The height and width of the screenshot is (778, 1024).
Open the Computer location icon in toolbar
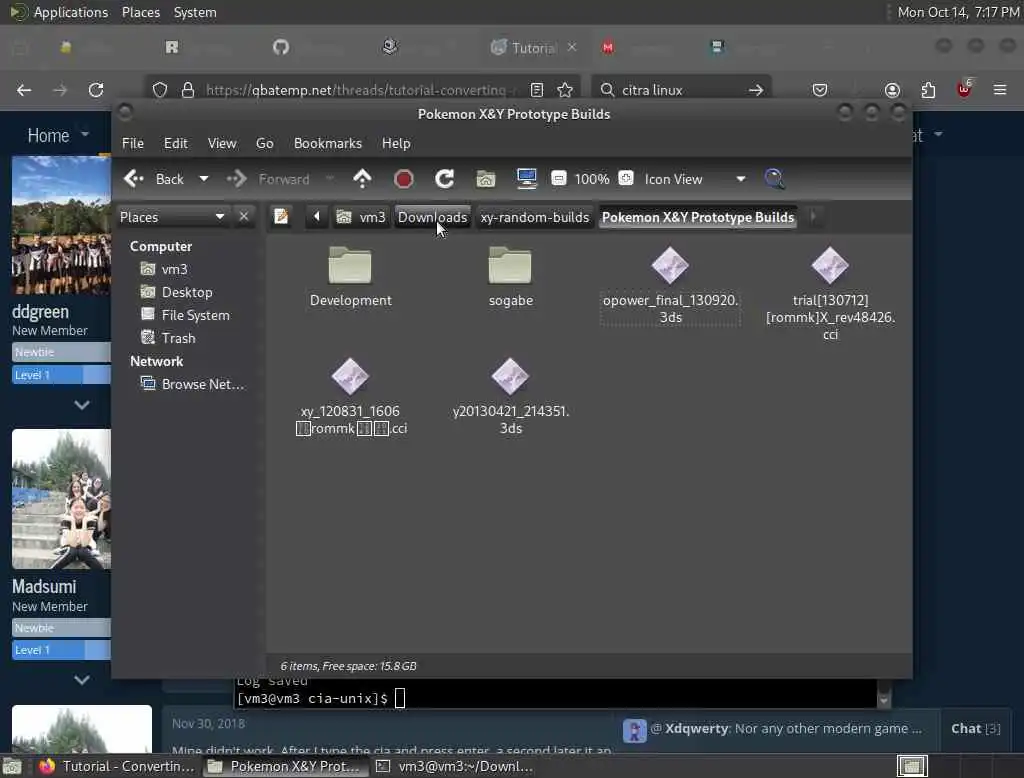526,179
